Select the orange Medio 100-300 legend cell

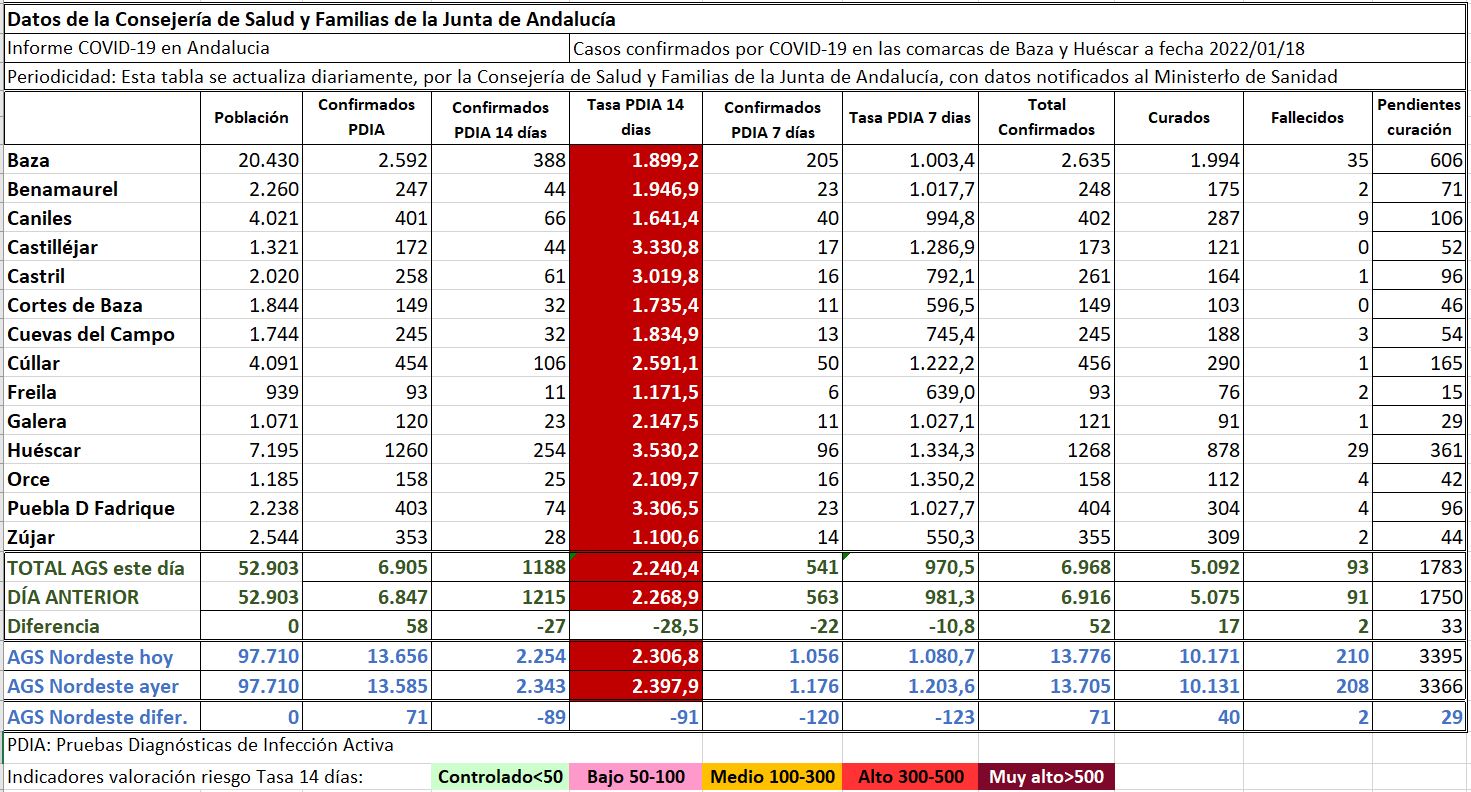point(772,777)
